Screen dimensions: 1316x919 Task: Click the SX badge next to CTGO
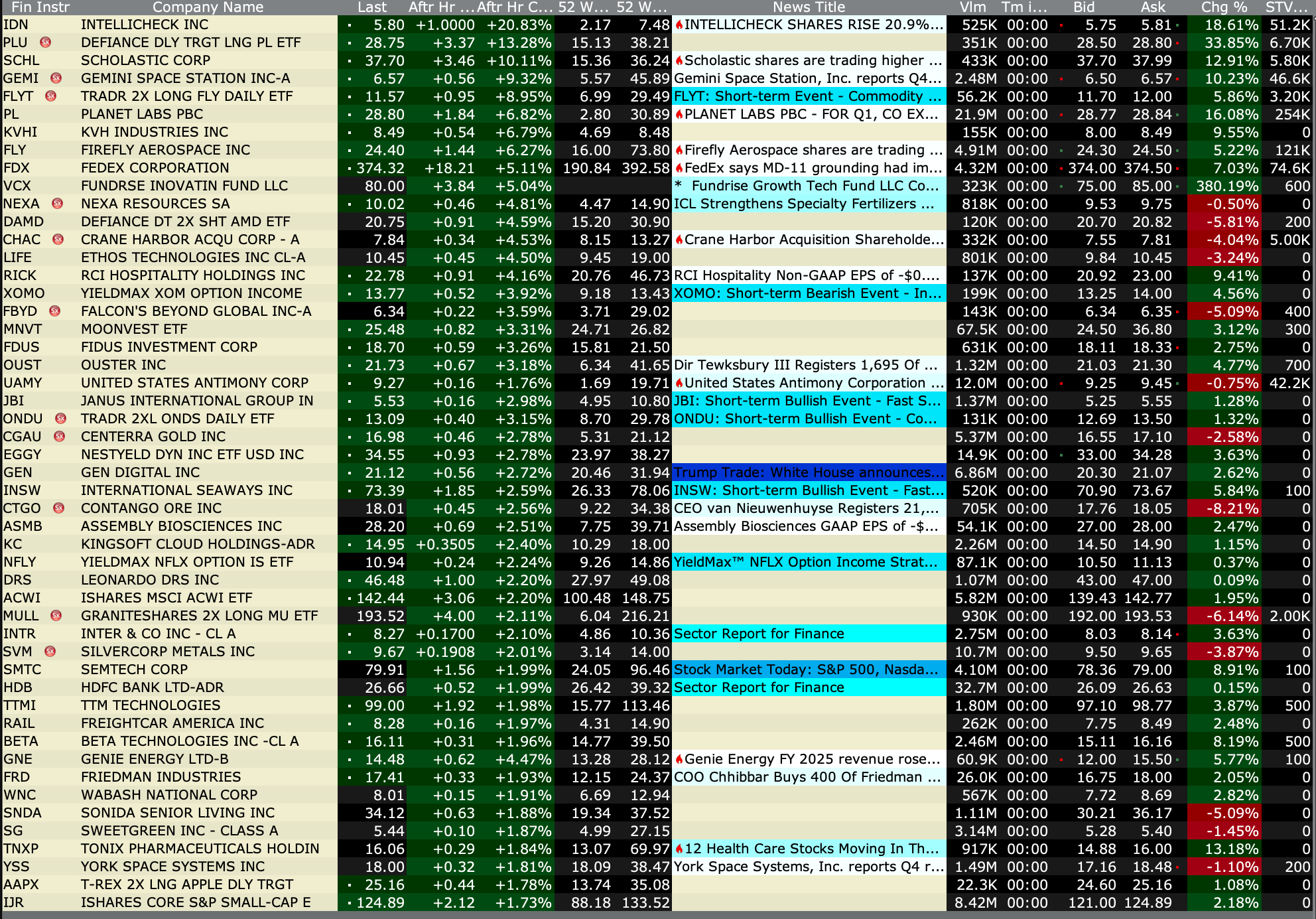[58, 508]
